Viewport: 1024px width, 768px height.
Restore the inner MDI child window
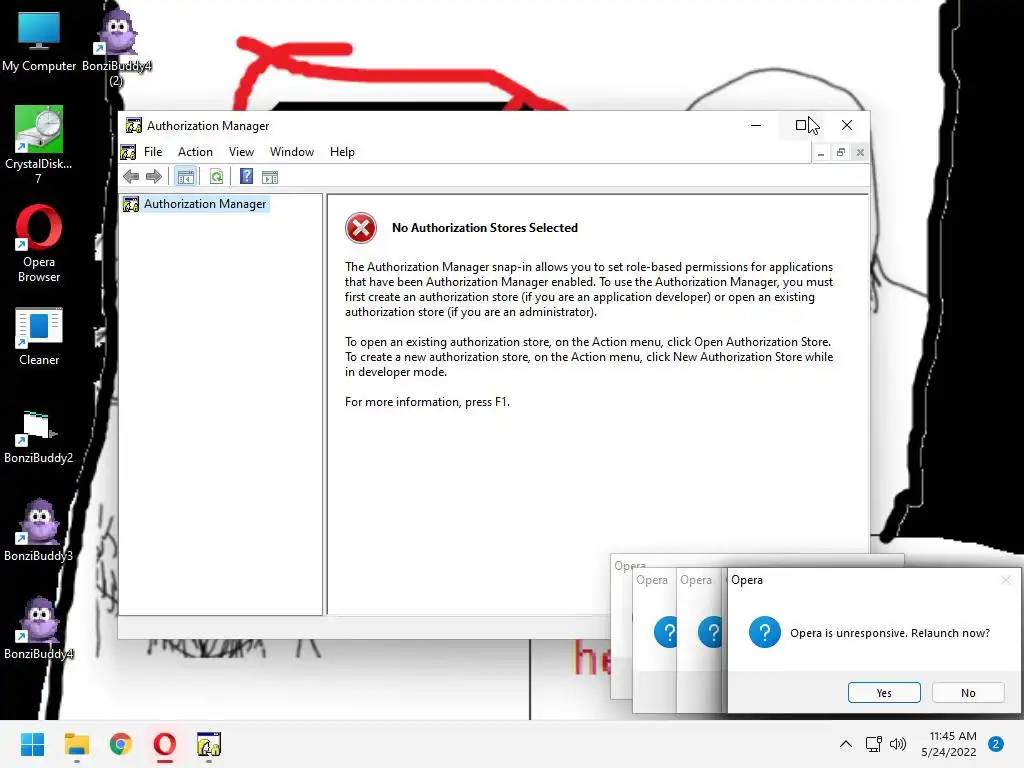tap(840, 153)
